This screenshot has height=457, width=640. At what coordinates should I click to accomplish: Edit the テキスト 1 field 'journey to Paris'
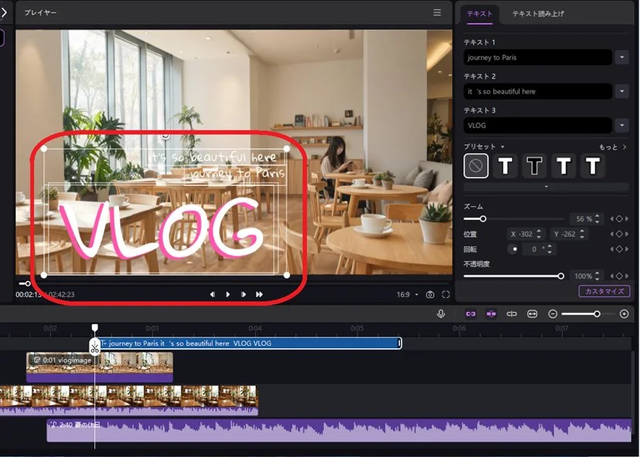tap(538, 58)
